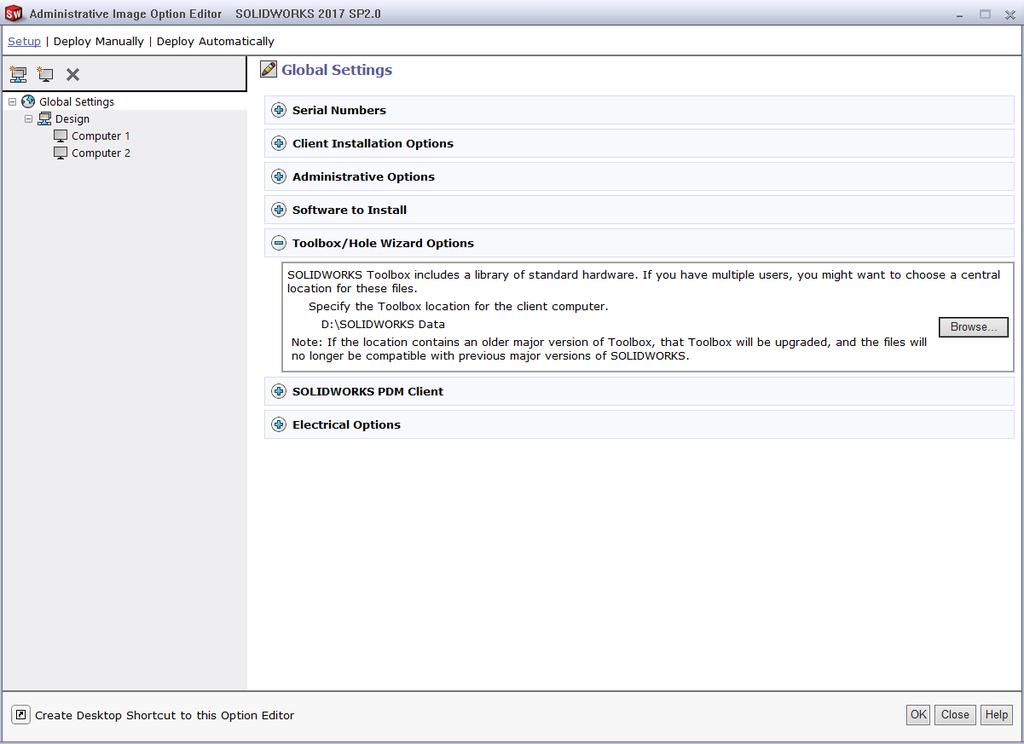The height and width of the screenshot is (744, 1024).
Task: Click the Browse button for Toolbox location
Action: click(x=973, y=327)
